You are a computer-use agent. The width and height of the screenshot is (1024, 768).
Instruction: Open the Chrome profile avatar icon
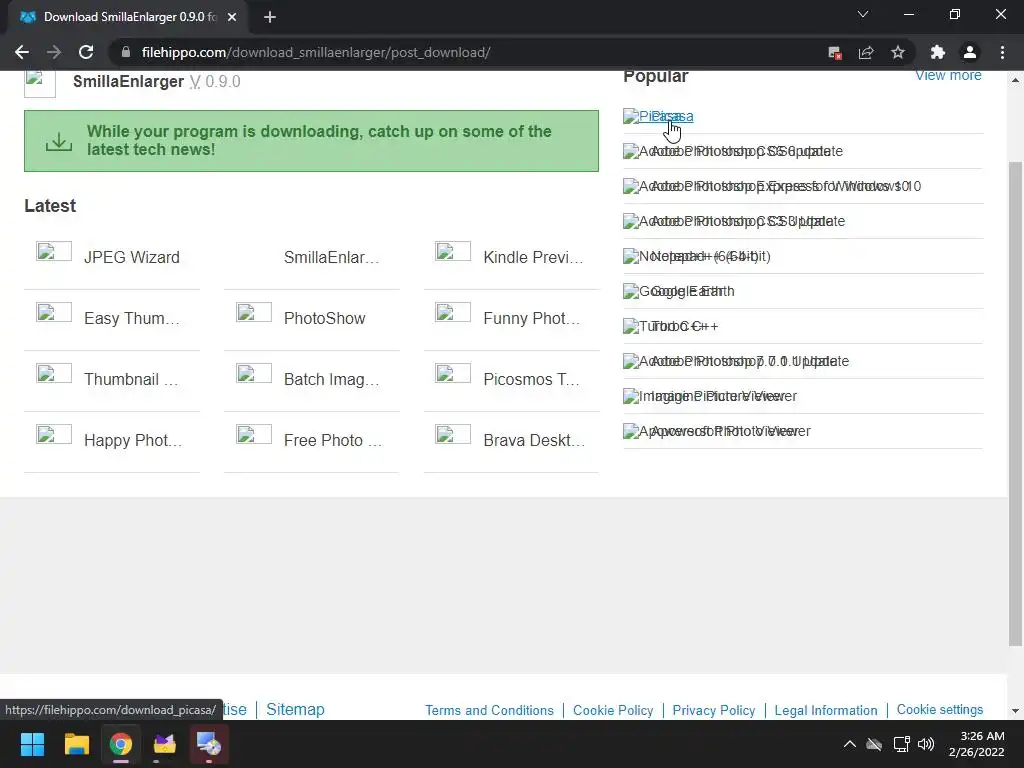(x=970, y=52)
